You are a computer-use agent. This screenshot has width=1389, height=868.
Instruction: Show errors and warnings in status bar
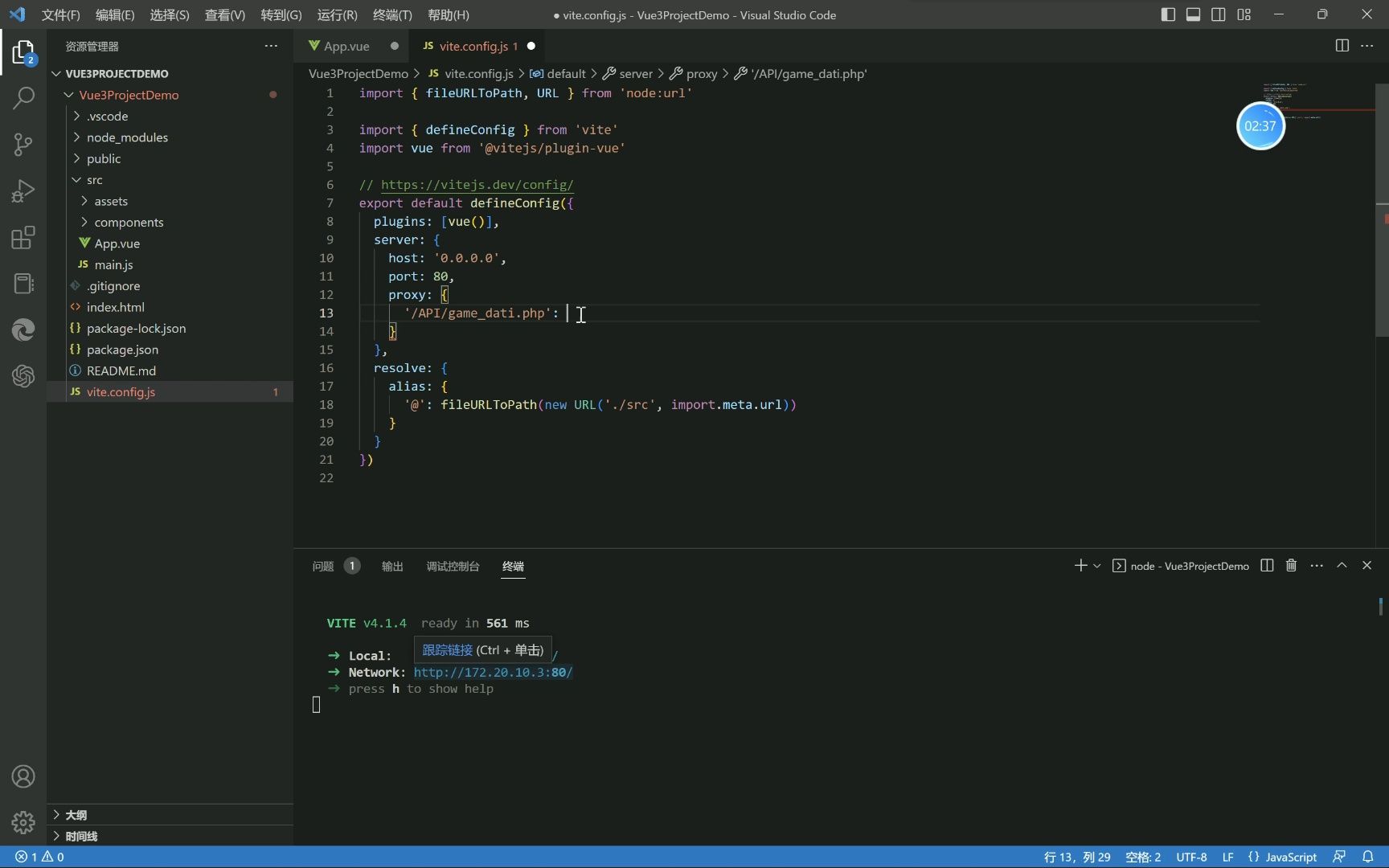pos(40,857)
